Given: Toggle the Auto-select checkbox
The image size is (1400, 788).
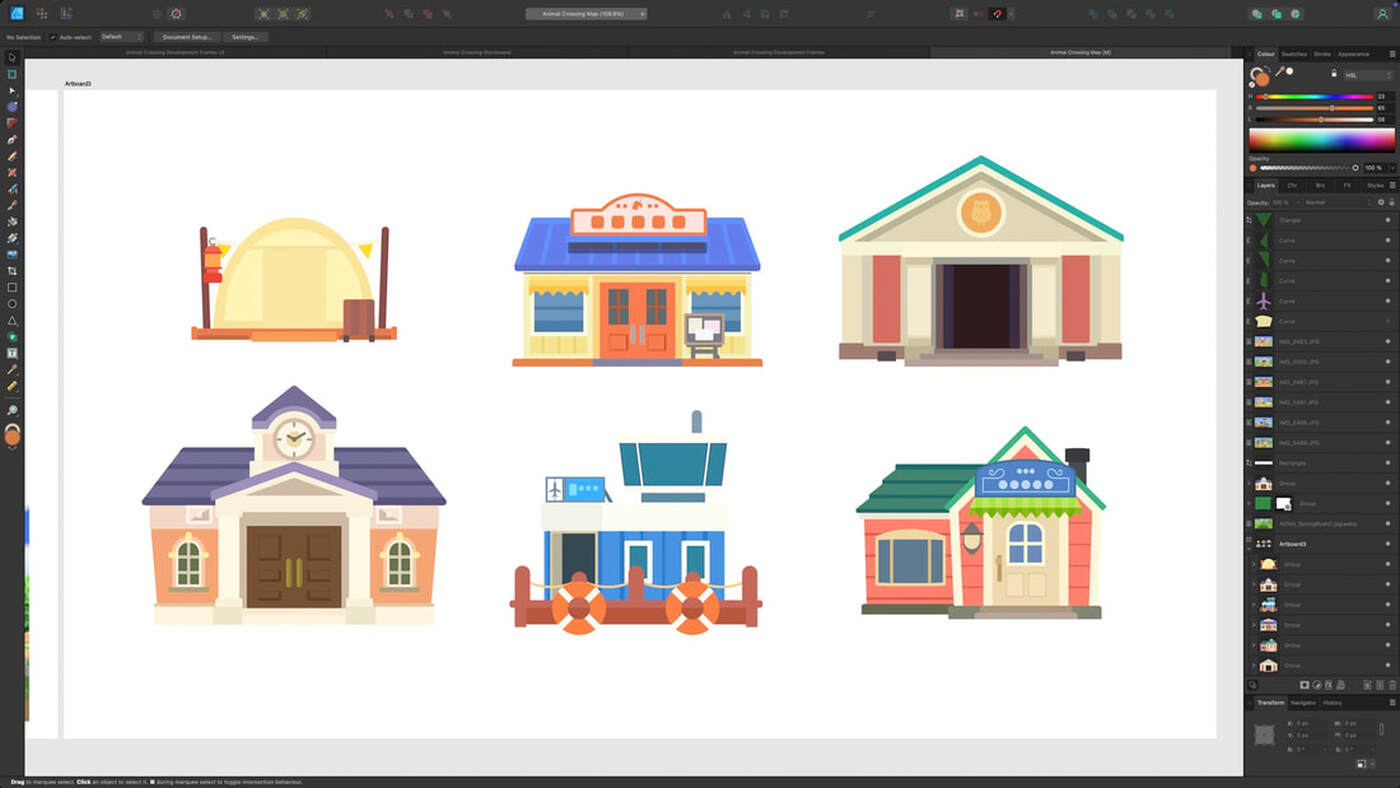Looking at the screenshot, I should [53, 37].
